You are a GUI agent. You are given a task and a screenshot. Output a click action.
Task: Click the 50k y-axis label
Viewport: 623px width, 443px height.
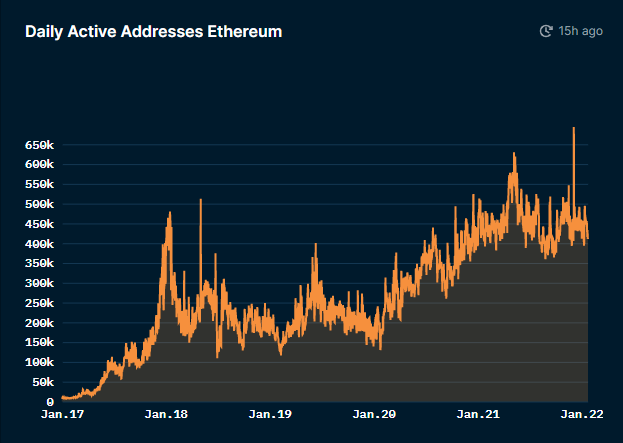(43, 382)
